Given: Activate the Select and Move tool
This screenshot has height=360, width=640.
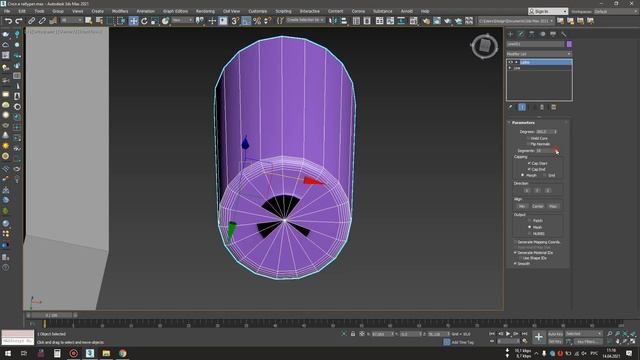Looking at the screenshot, I should point(133,21).
